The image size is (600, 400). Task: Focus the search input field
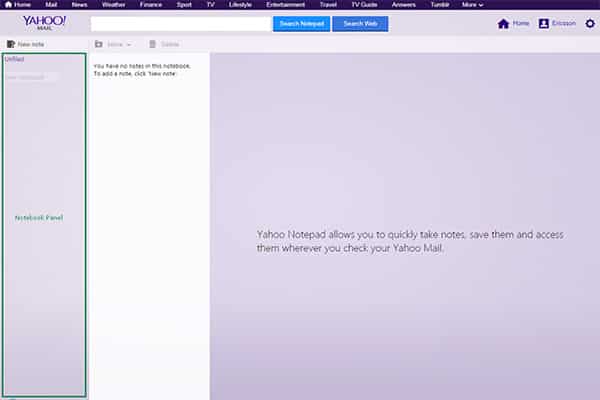pyautogui.click(x=181, y=24)
